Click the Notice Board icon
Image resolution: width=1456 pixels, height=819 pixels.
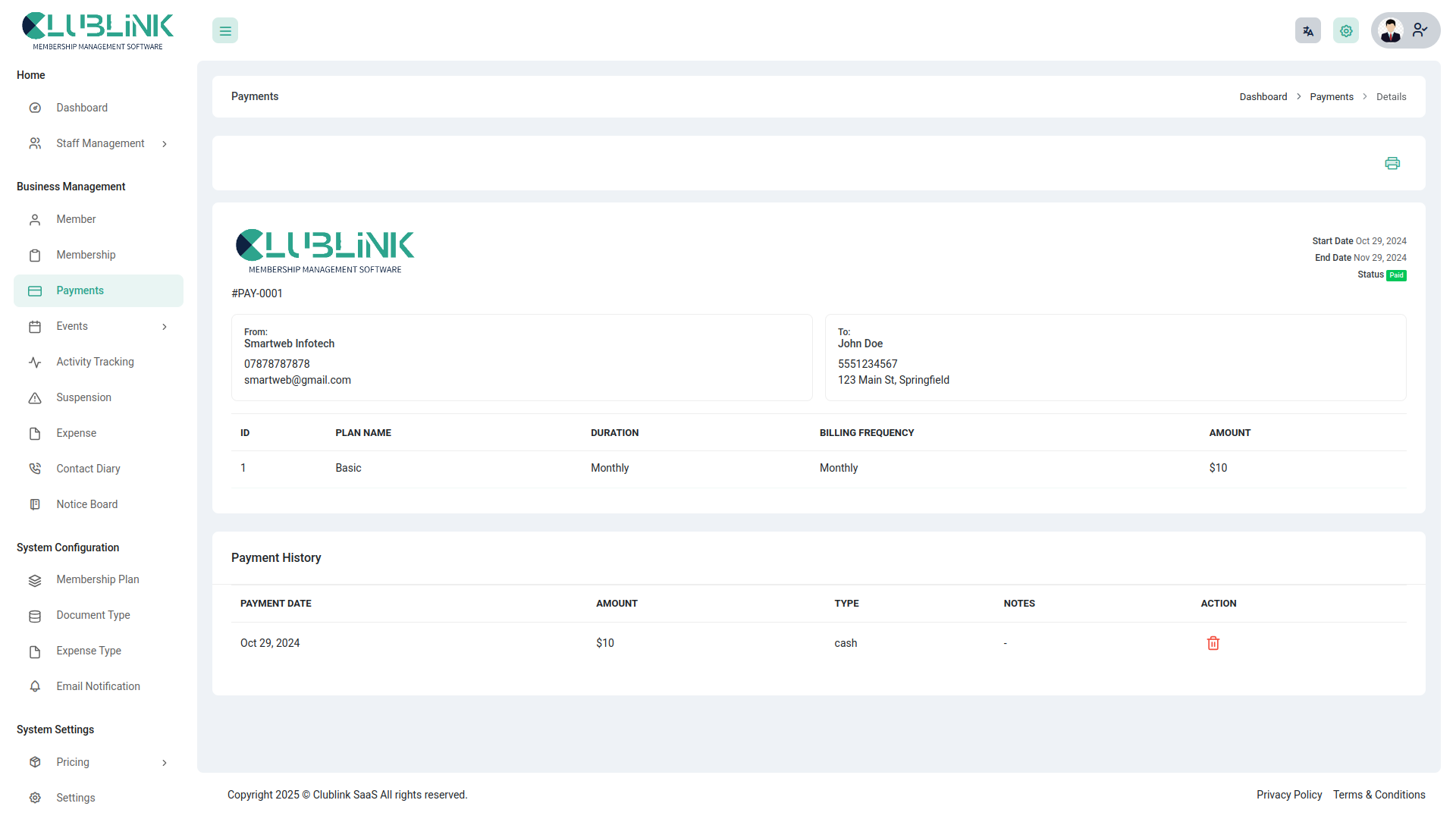click(35, 504)
